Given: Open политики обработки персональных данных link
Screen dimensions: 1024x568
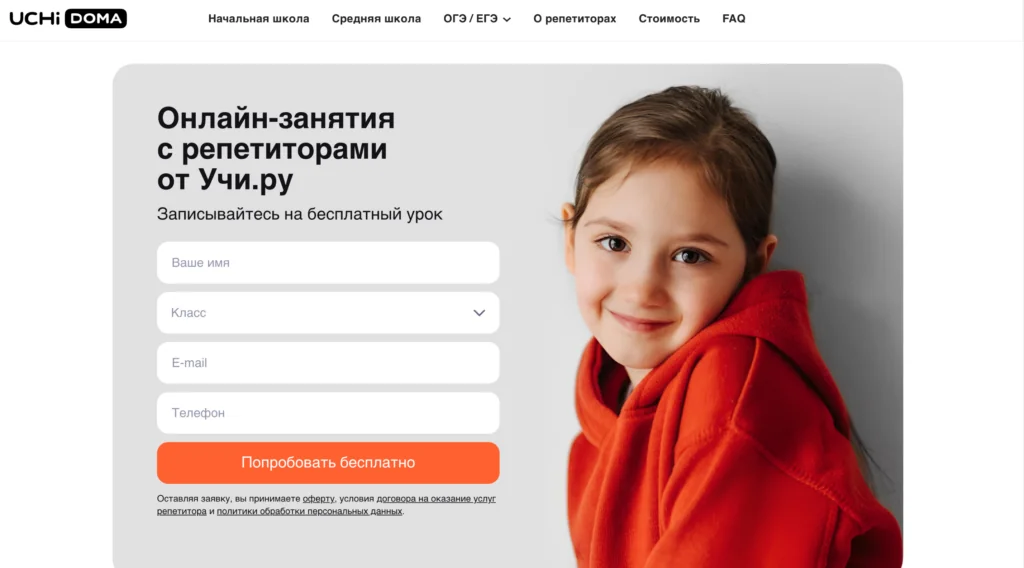Looking at the screenshot, I should click(x=310, y=511).
